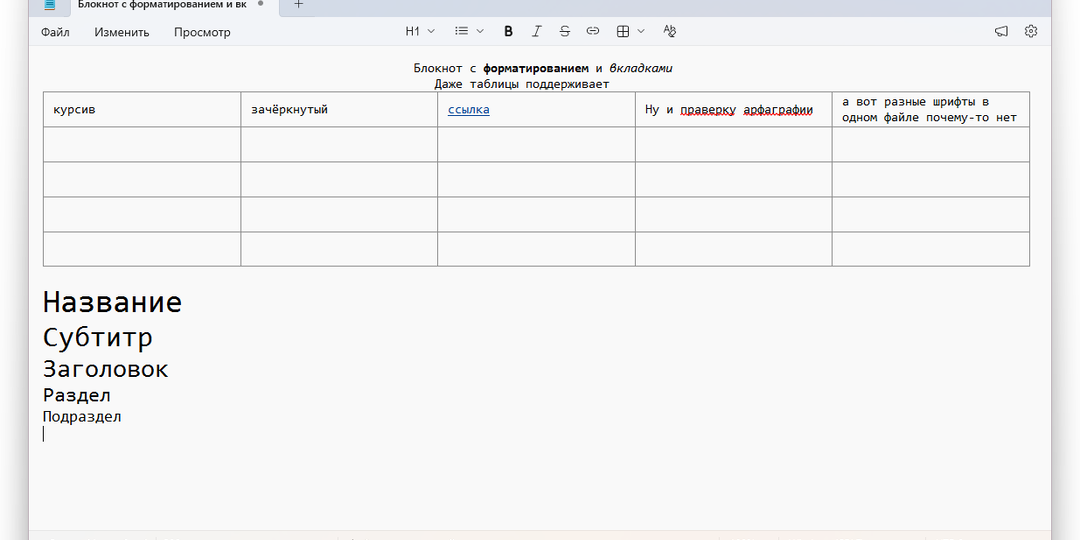Open the H1 heading style menu

tap(420, 31)
